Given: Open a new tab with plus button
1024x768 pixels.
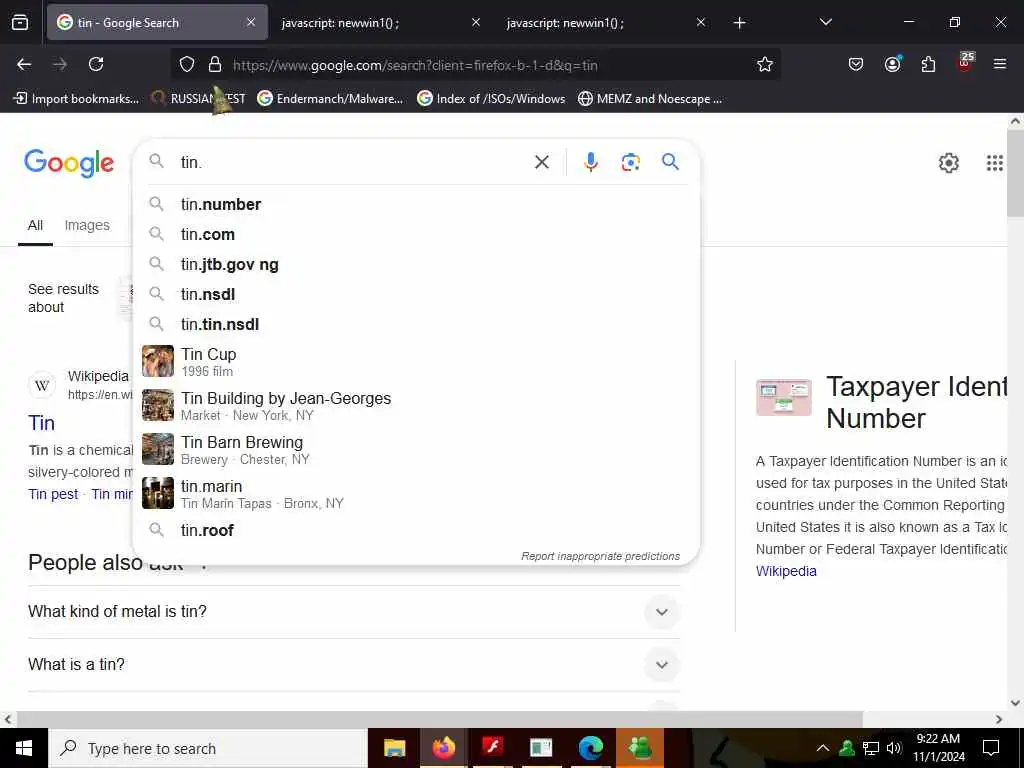Looking at the screenshot, I should tap(739, 23).
